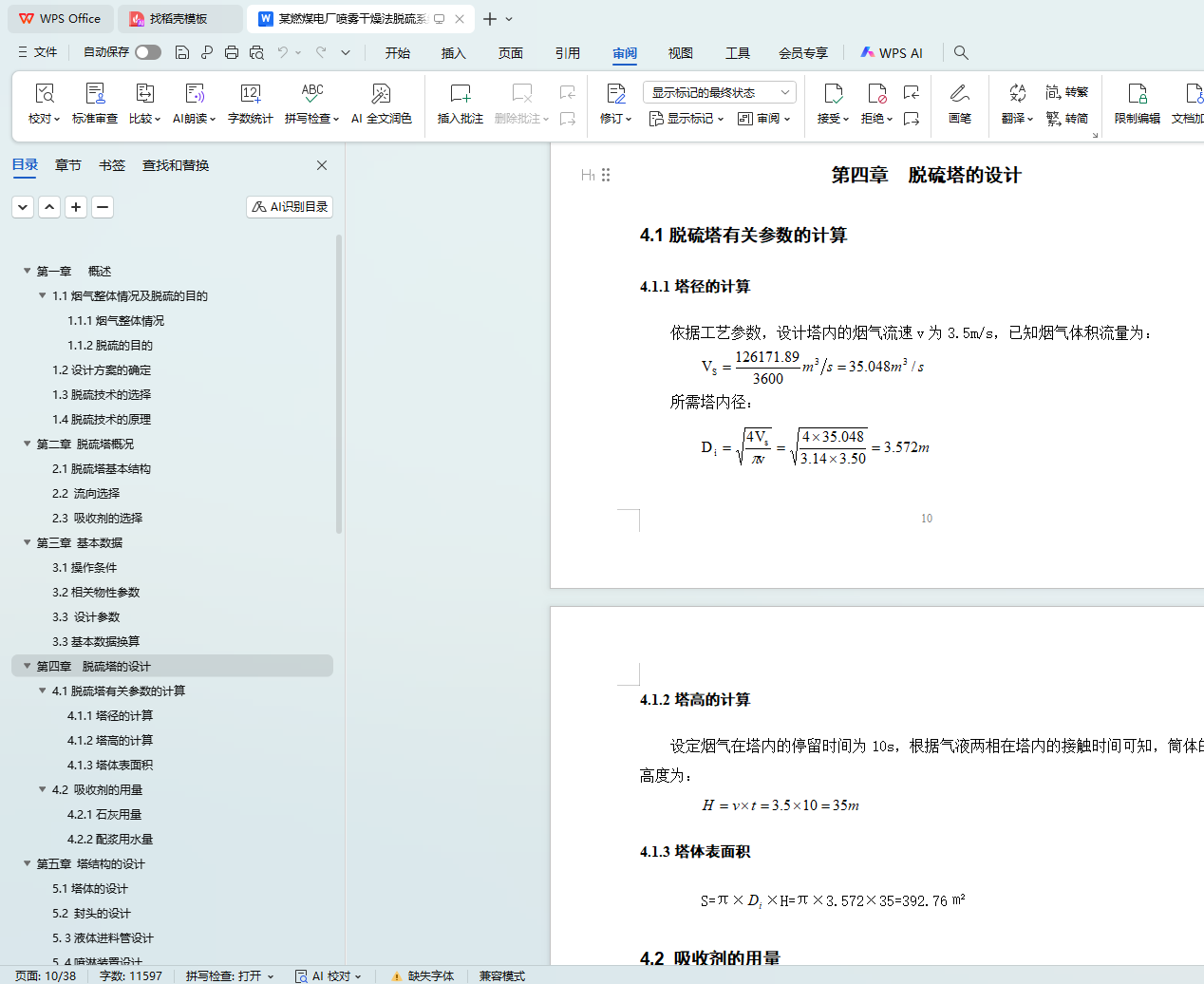The width and height of the screenshot is (1204, 984).
Task: Click the Restrict Editing (限制编辑) icon
Action: point(1137,94)
